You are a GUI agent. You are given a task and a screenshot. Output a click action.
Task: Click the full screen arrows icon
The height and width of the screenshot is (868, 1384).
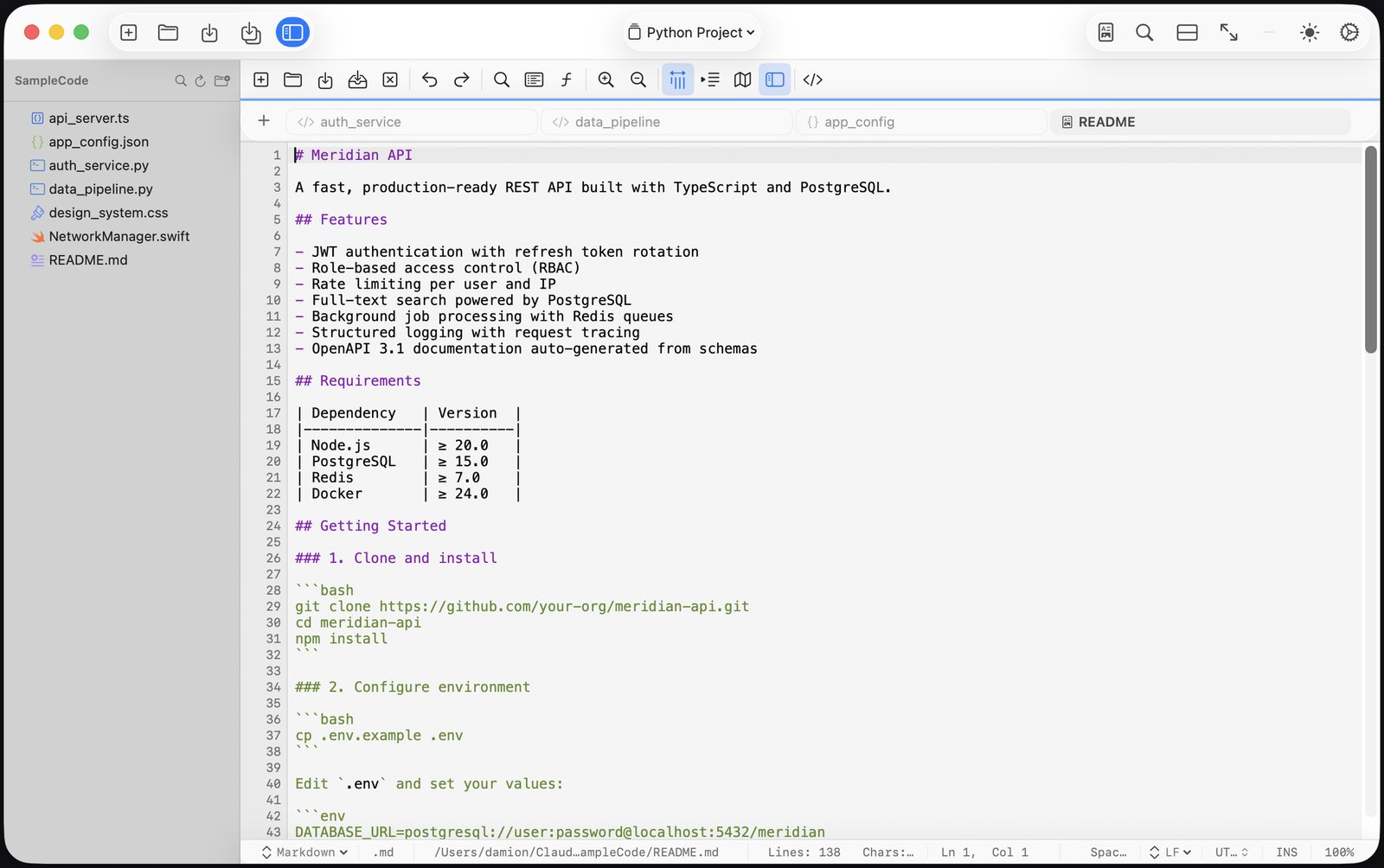coord(1228,33)
